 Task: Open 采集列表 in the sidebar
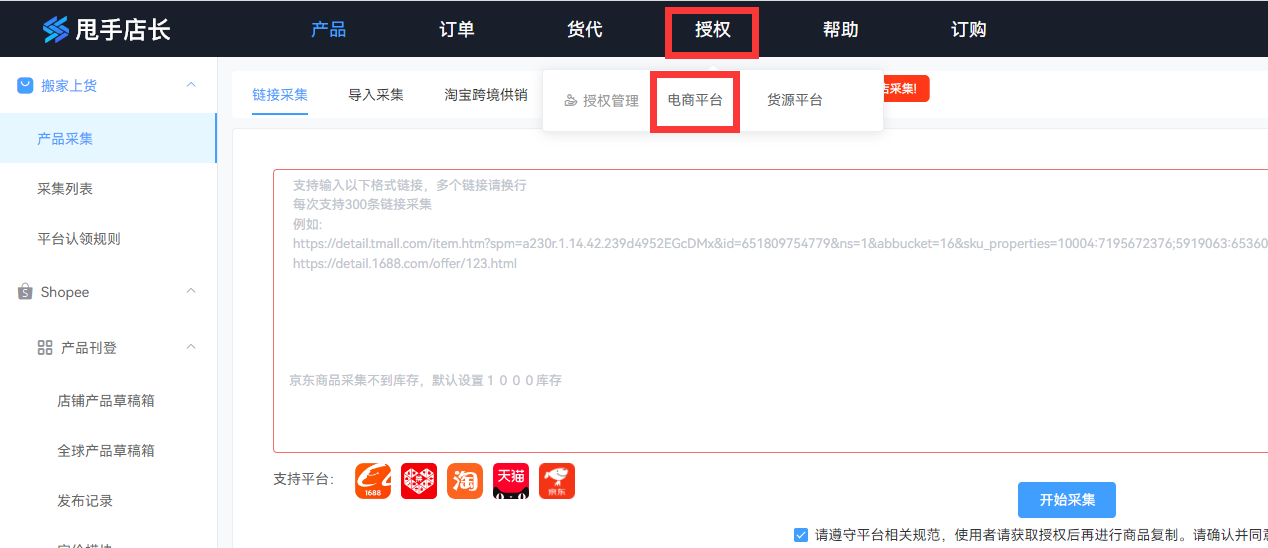click(65, 189)
